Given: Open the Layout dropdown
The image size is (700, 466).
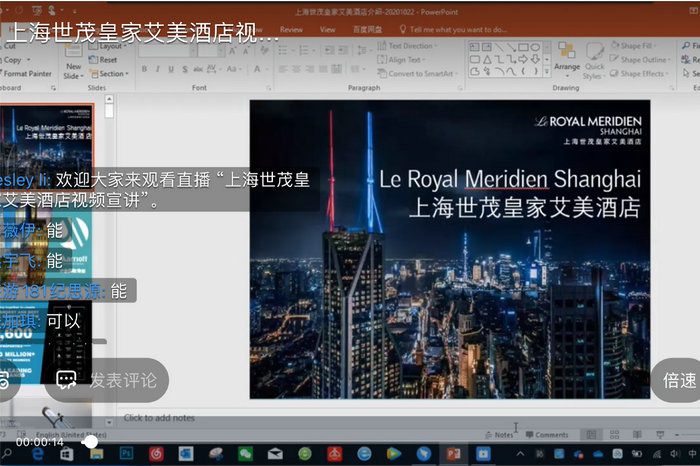Looking at the screenshot, I should pos(108,46).
